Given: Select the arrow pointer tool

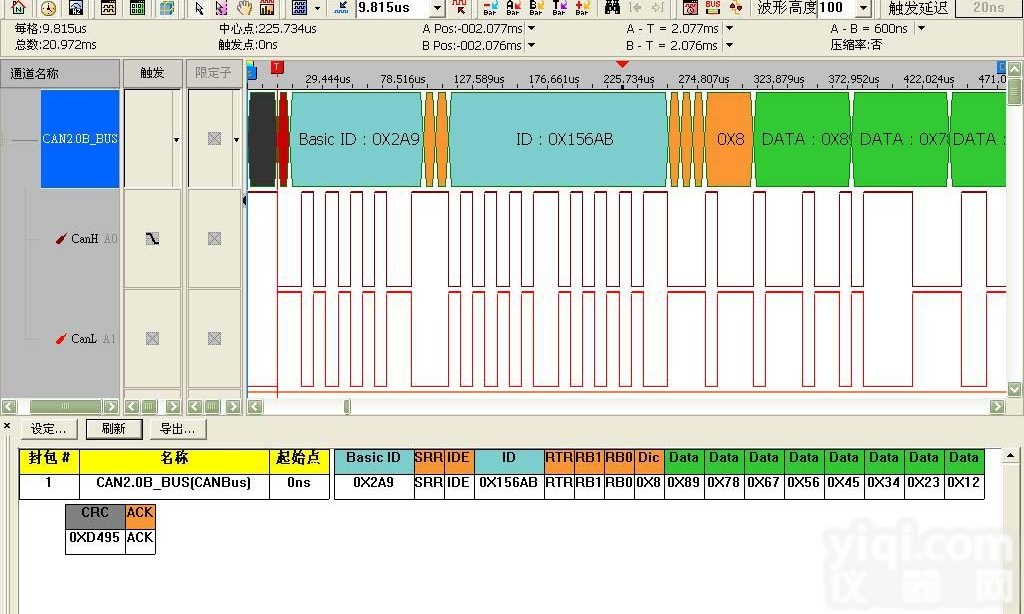Looking at the screenshot, I should click(199, 8).
